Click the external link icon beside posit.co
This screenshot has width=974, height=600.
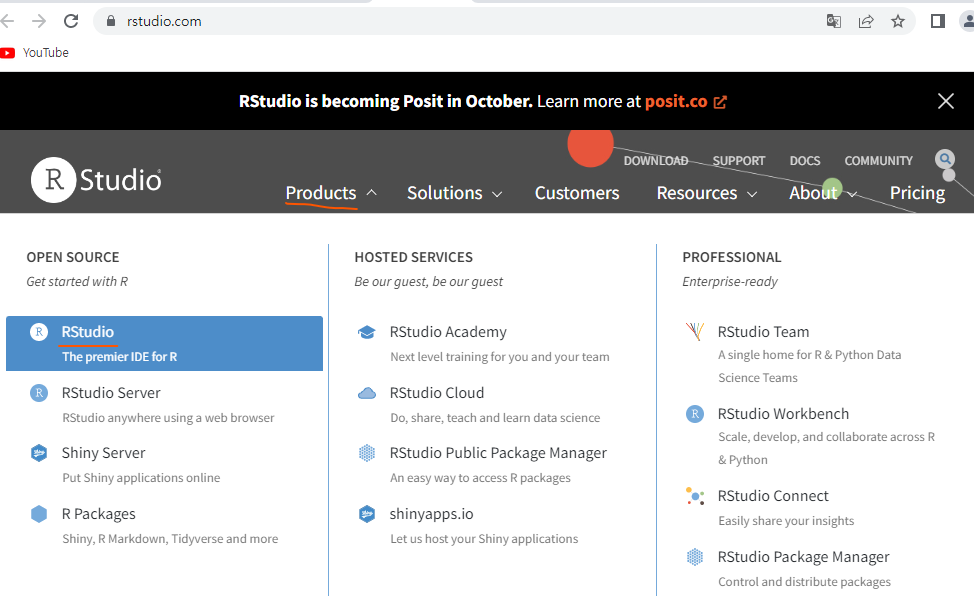click(720, 102)
